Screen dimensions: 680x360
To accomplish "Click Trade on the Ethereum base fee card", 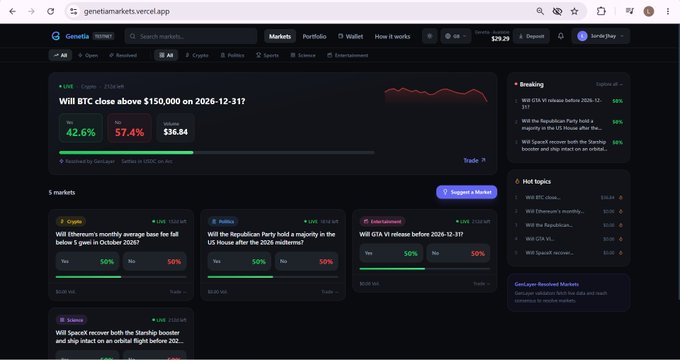I will (x=178, y=292).
